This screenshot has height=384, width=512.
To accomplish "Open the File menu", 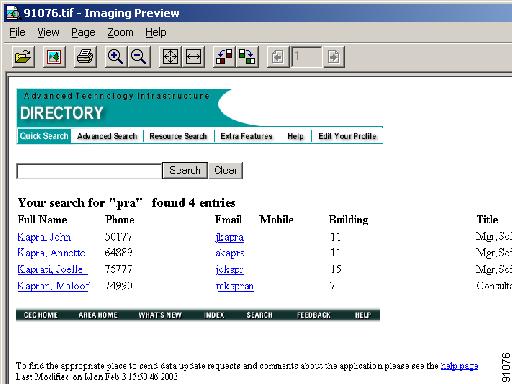I will click(x=17, y=32).
